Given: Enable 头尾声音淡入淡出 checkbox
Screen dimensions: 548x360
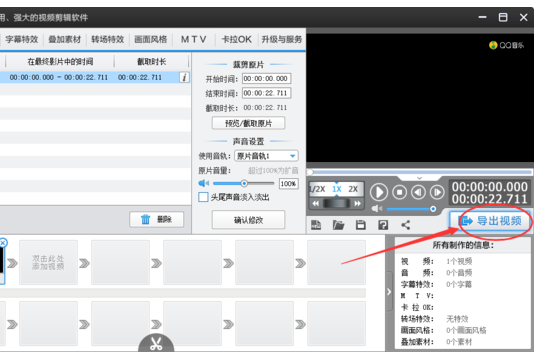Looking at the screenshot, I should tap(203, 197).
